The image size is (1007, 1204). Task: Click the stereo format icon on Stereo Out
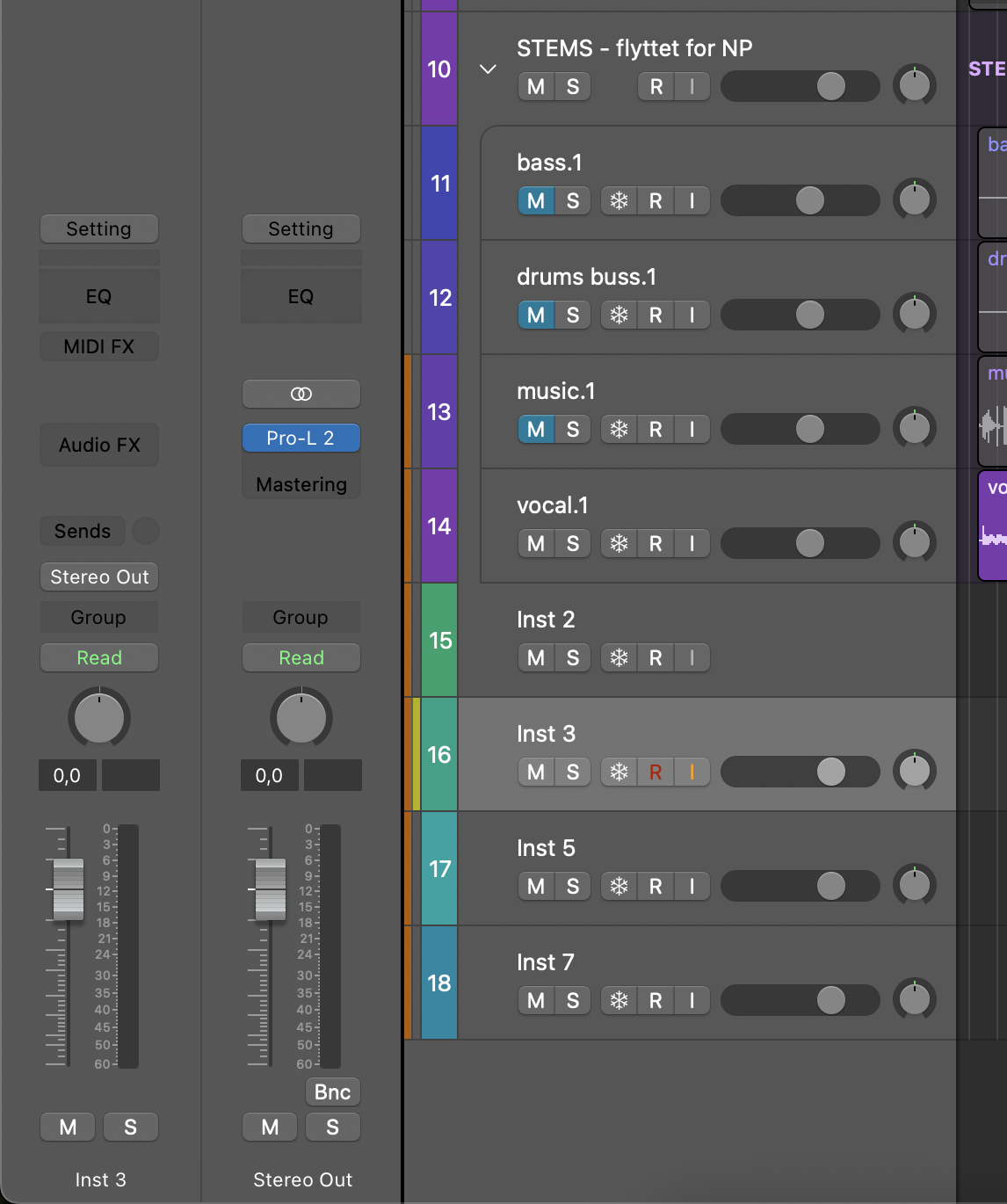(301, 394)
